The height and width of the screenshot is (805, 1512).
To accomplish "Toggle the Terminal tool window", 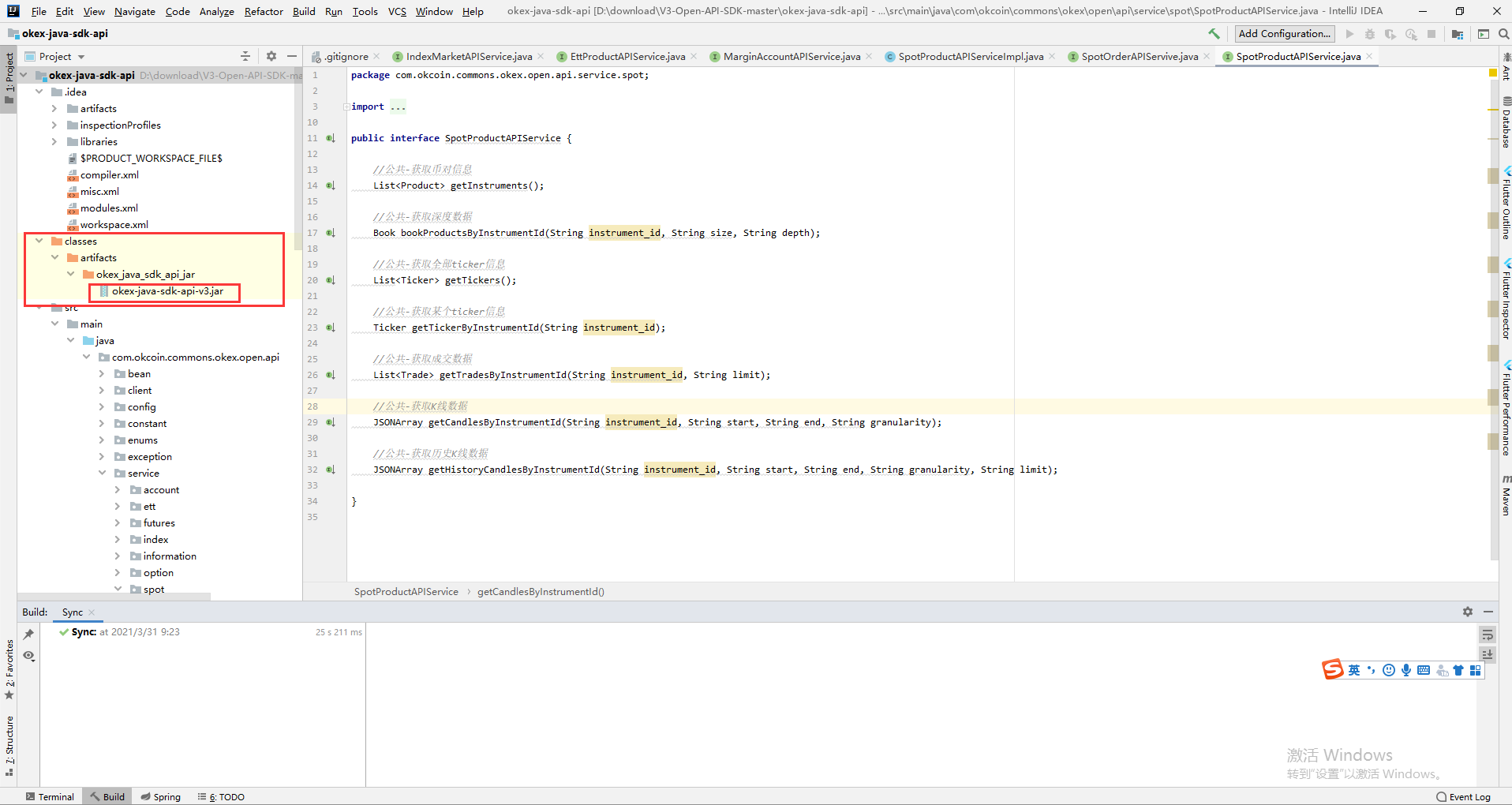I will click(50, 796).
